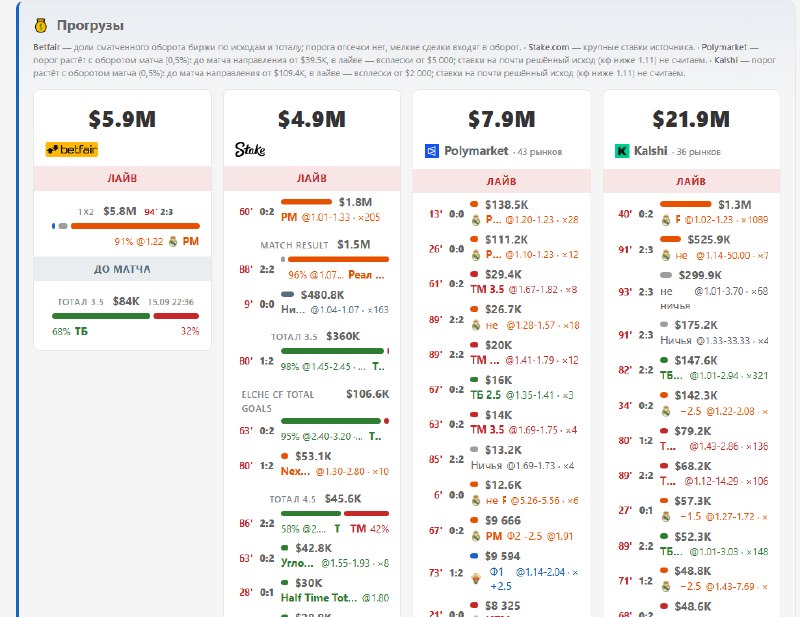Click the Polymarket logo icon
The image size is (800, 617).
click(x=432, y=151)
